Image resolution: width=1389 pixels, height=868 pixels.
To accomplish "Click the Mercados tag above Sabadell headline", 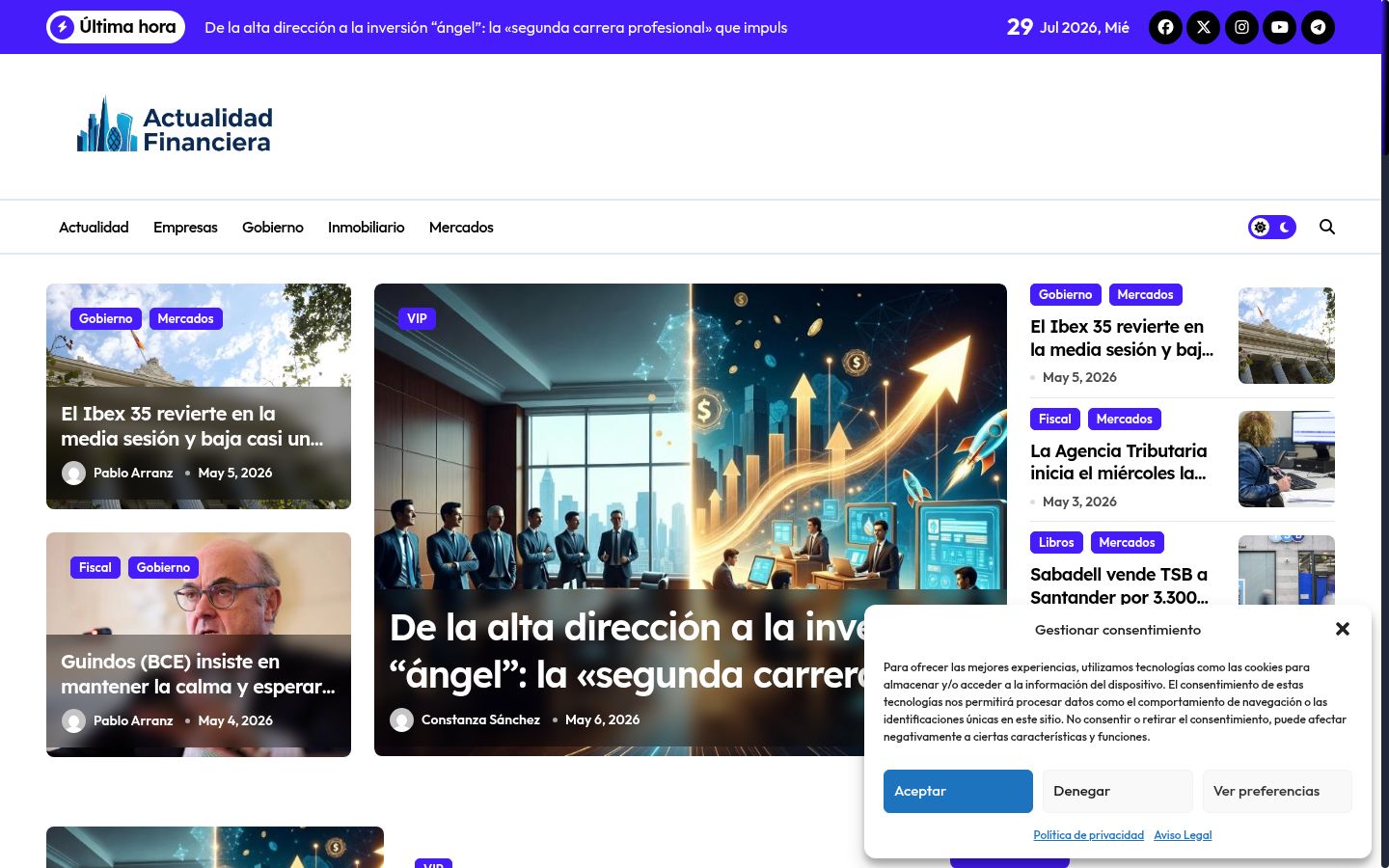I will pyautogui.click(x=1127, y=542).
